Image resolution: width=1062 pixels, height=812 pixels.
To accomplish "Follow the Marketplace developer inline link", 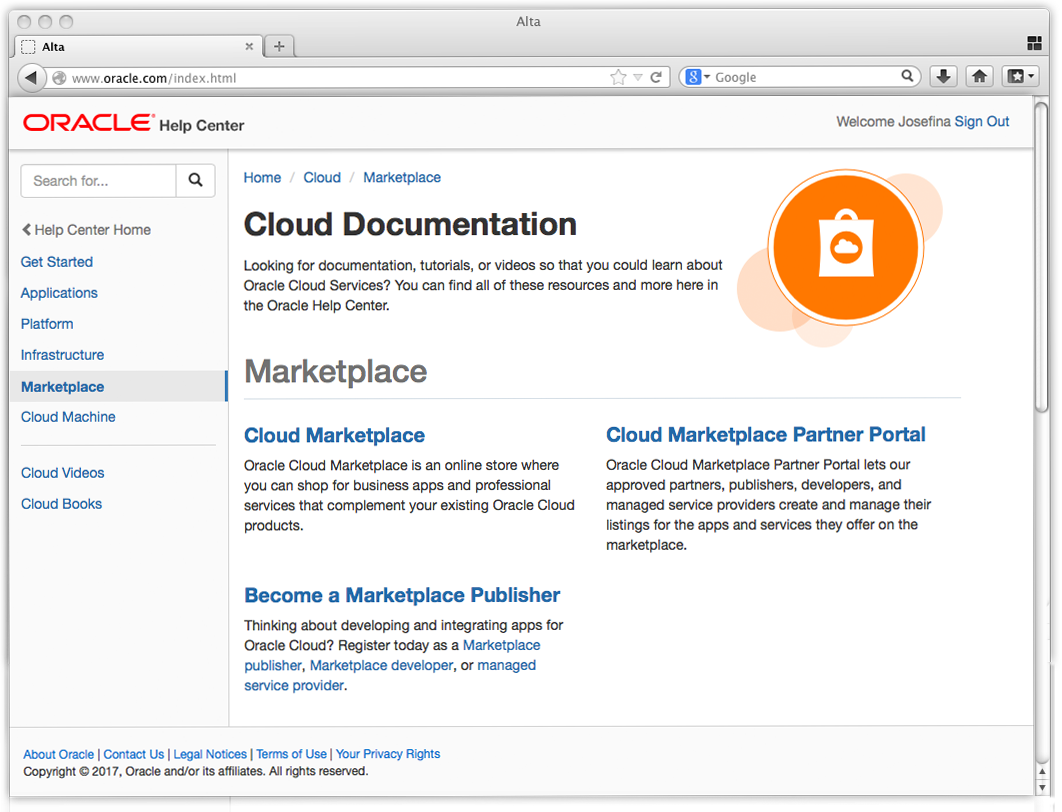I will pos(381,666).
